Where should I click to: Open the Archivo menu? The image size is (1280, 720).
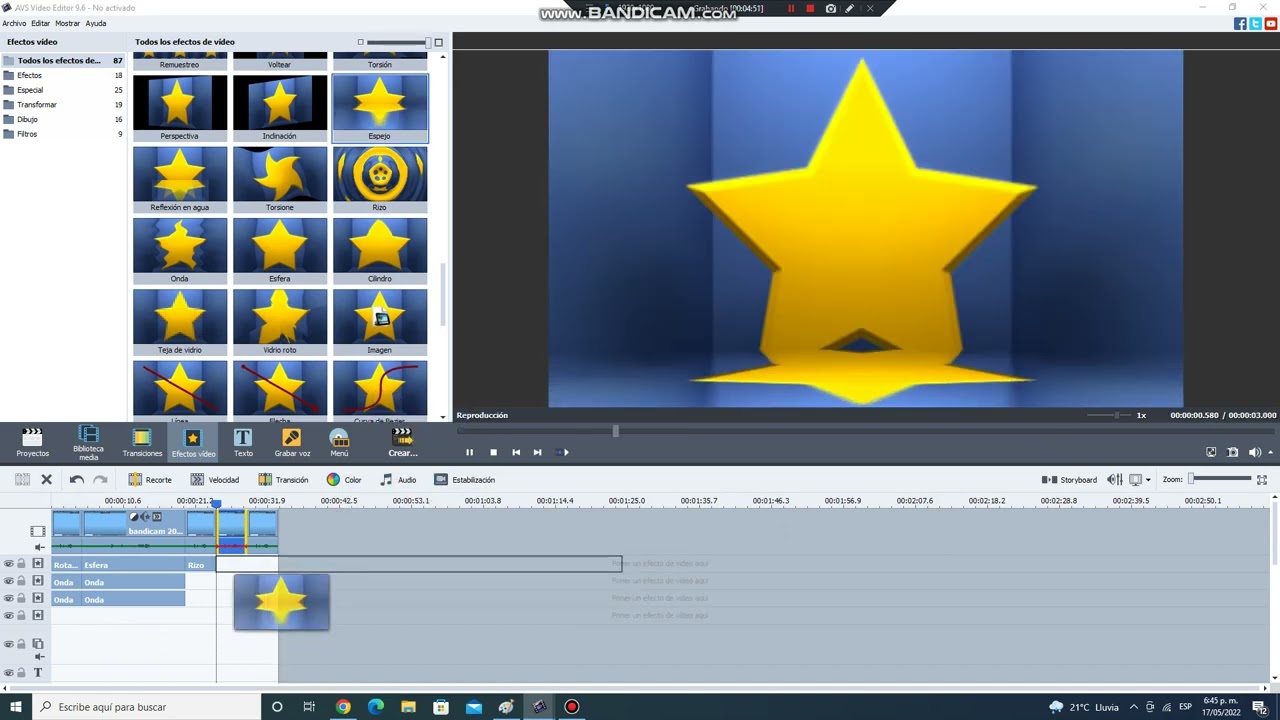(14, 23)
